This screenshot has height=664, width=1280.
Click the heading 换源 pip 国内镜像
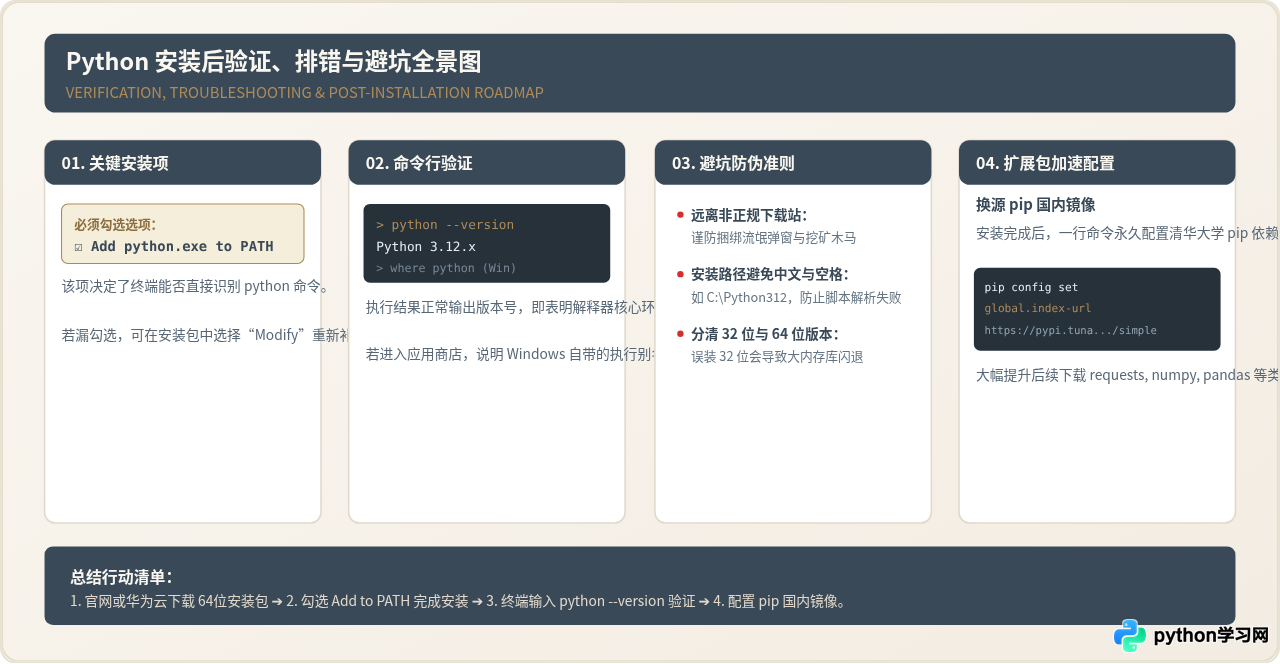coord(1036,205)
